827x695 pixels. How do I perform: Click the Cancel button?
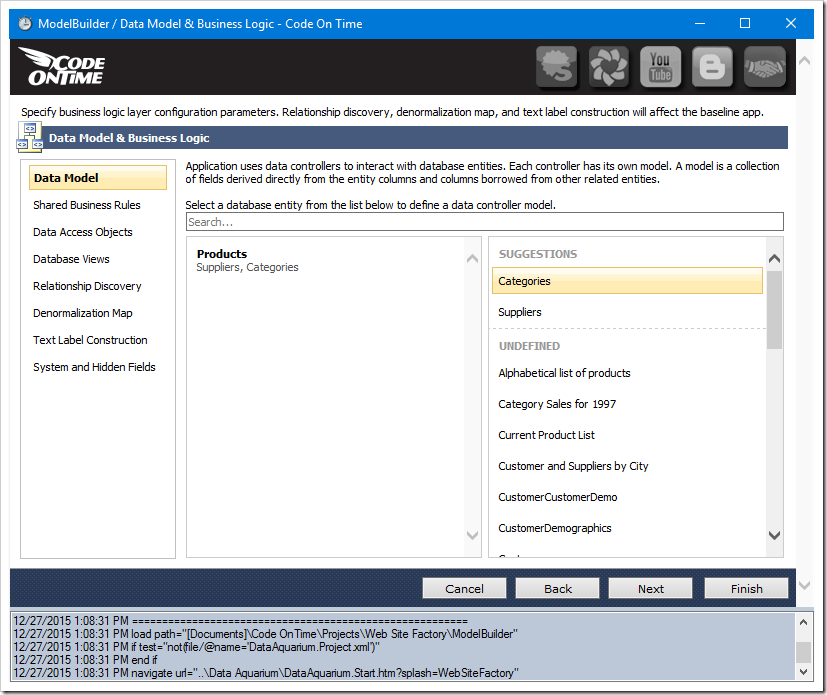pos(464,588)
